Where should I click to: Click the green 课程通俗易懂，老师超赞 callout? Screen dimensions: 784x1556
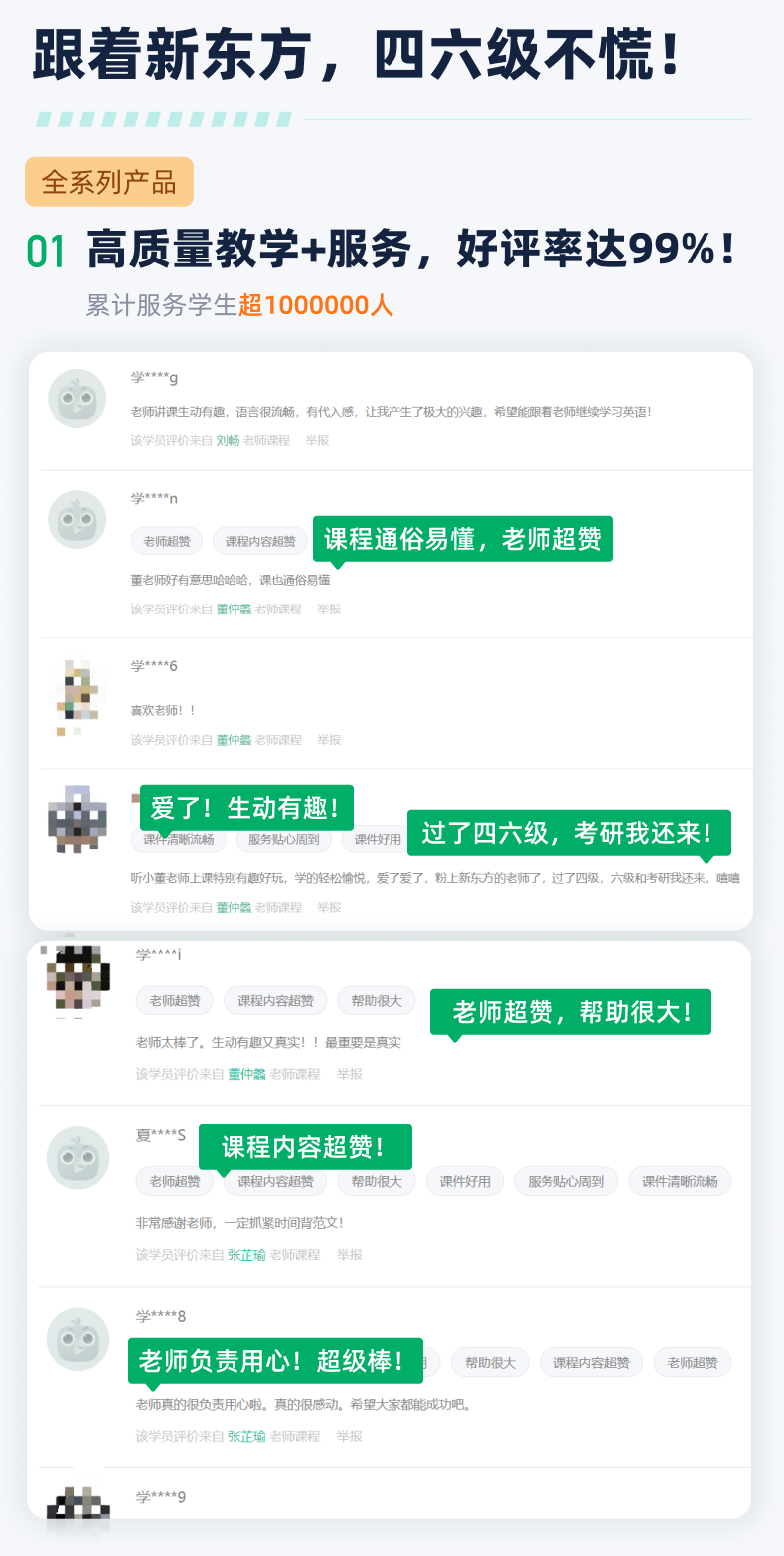click(463, 539)
